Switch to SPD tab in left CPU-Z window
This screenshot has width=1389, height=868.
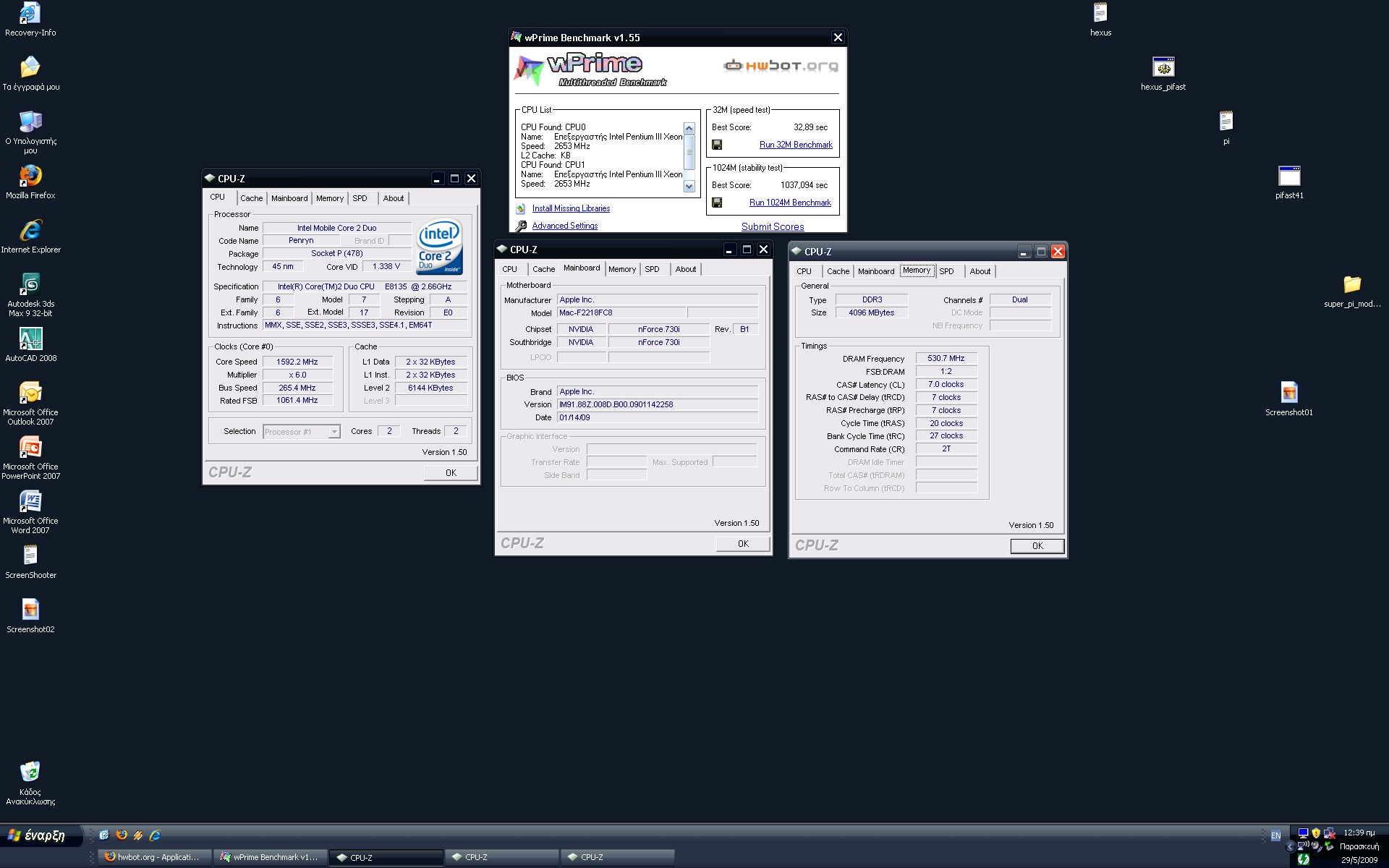pyautogui.click(x=360, y=198)
